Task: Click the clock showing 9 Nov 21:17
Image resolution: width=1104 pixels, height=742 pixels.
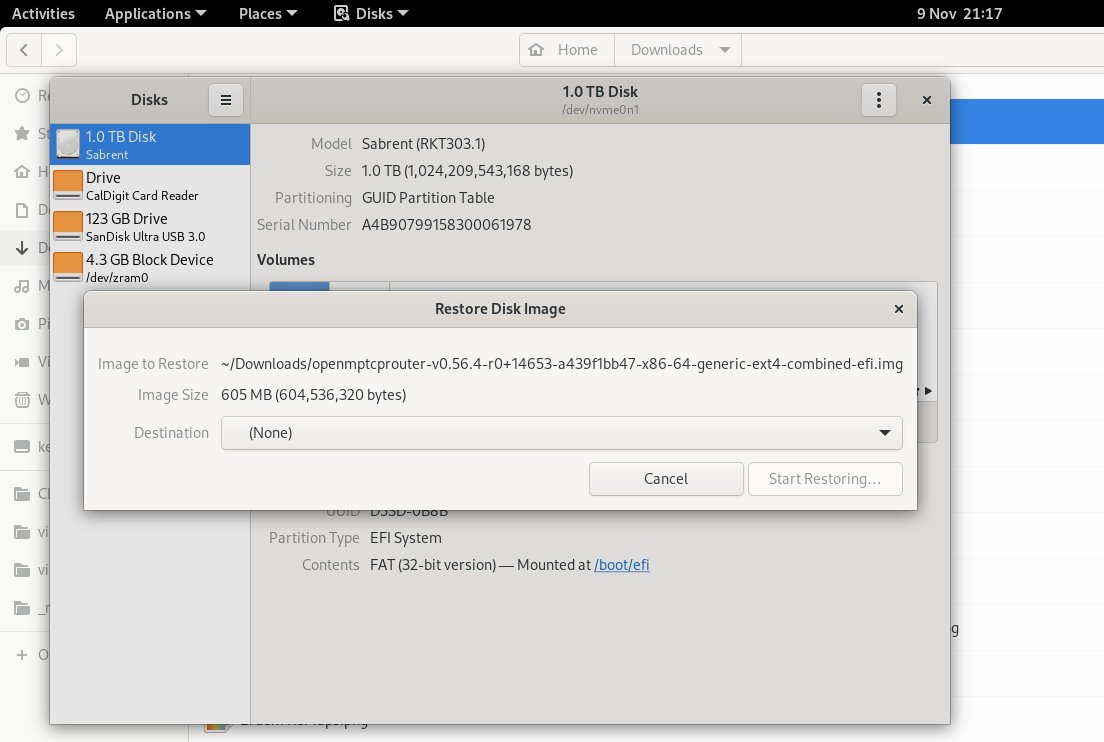Action: tap(959, 13)
